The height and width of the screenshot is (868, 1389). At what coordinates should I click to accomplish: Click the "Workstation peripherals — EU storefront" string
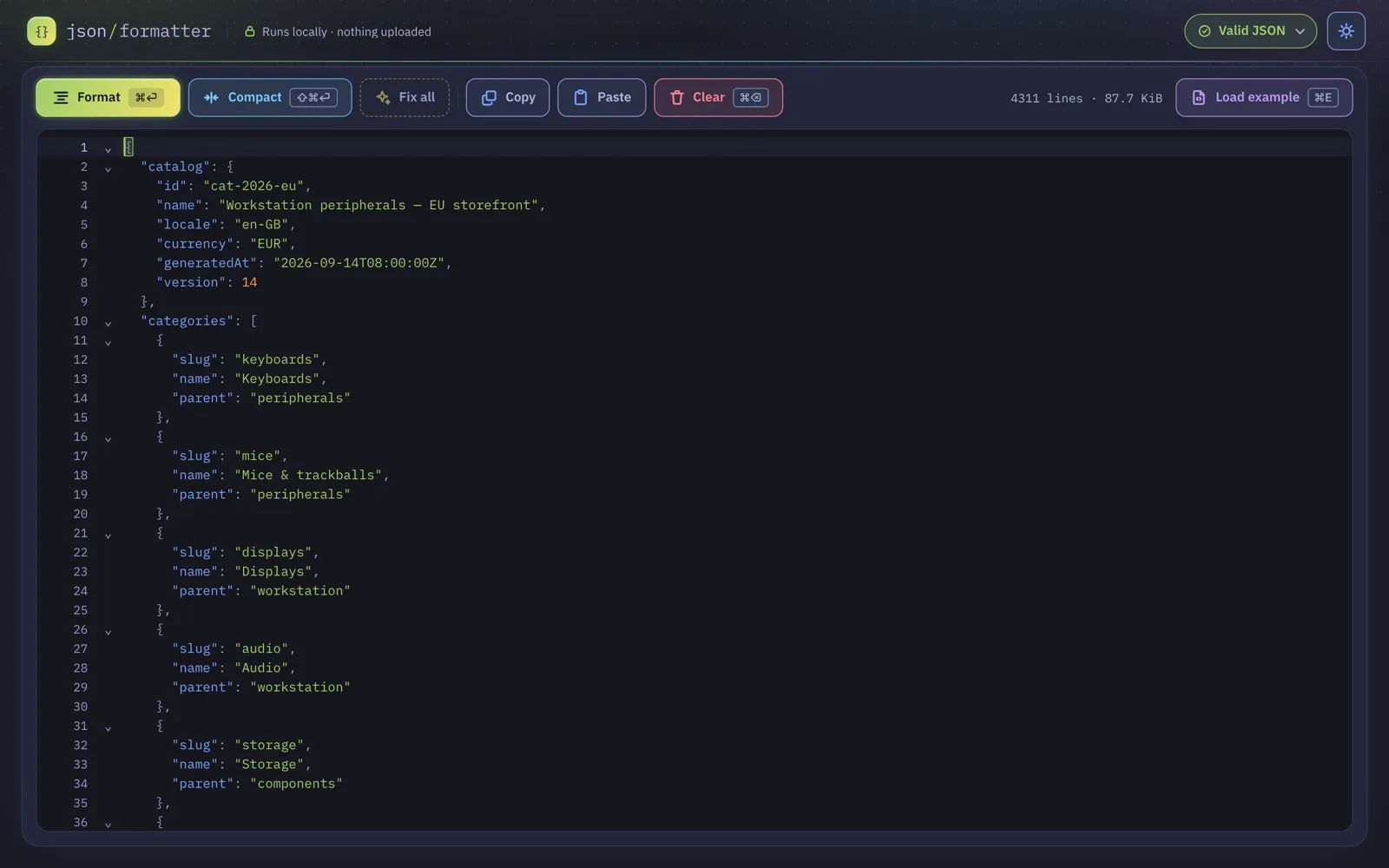pyautogui.click(x=379, y=205)
